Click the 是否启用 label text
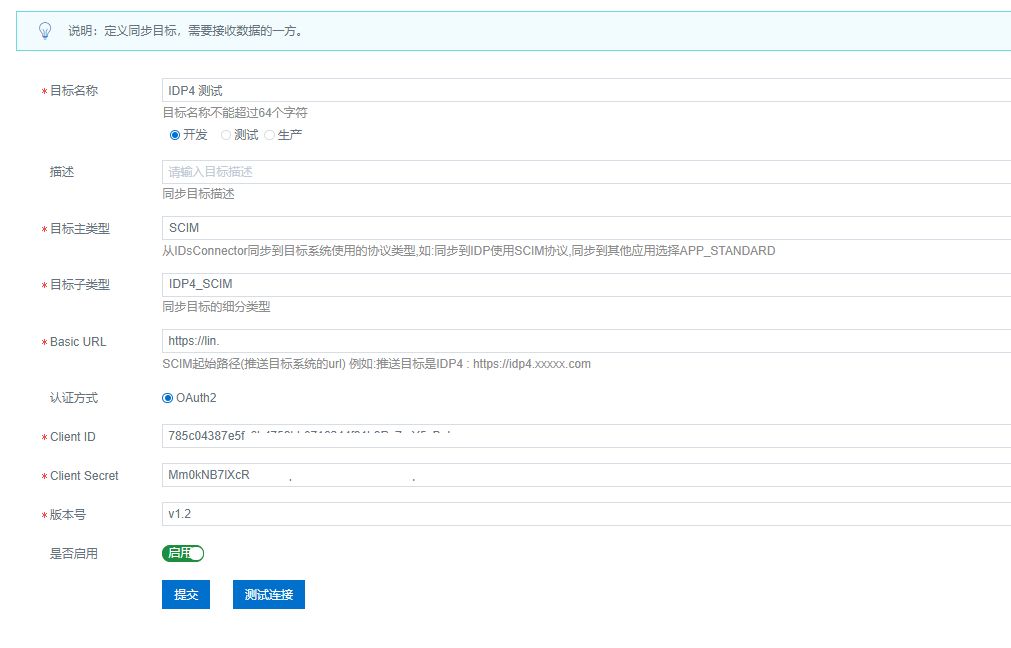Screen dimensions: 1011x648 pyautogui.click(x=74, y=553)
